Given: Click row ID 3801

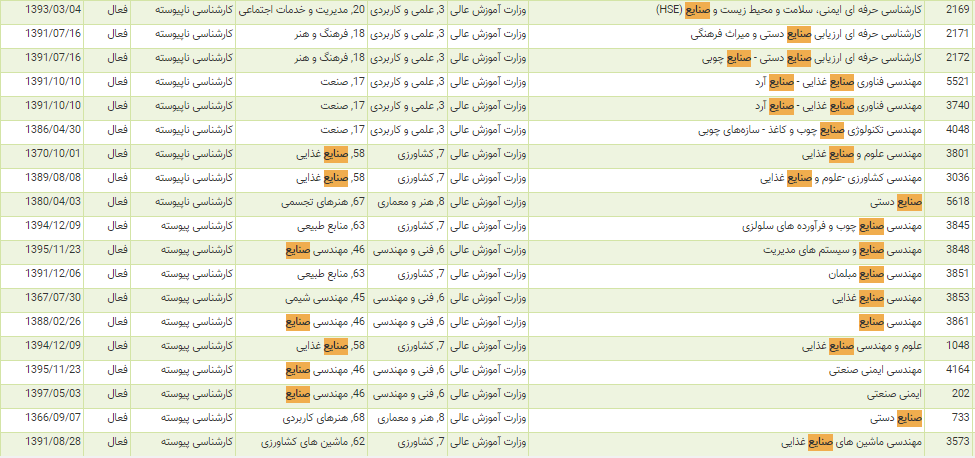Looking at the screenshot, I should tap(957, 153).
